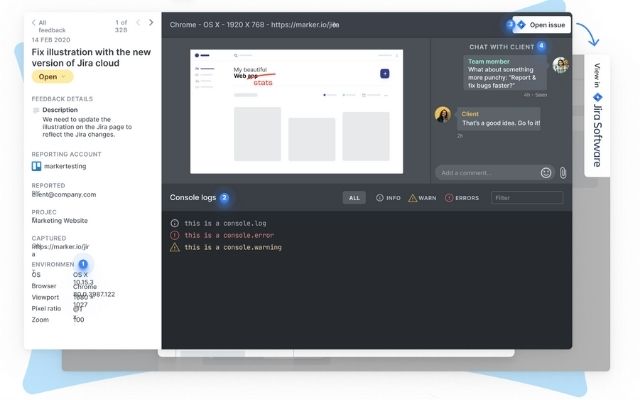Click the Jira icon in Open issue
The height and width of the screenshot is (400, 640).
click(521, 25)
